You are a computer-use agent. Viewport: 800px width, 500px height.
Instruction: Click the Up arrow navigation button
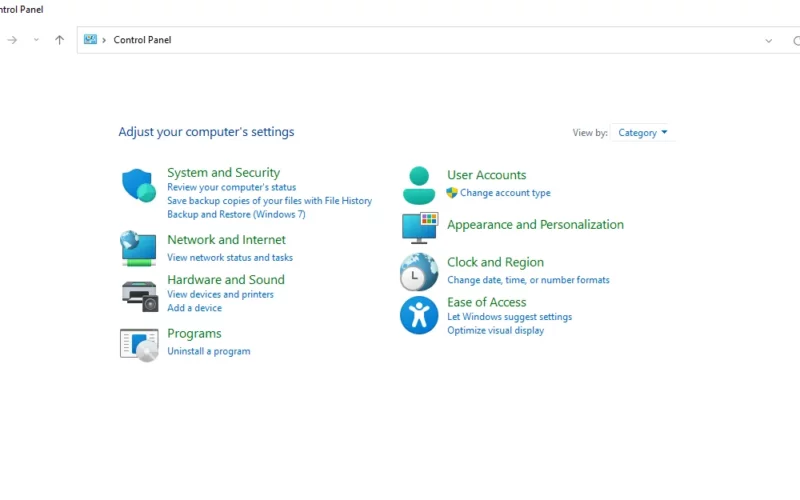pos(60,40)
